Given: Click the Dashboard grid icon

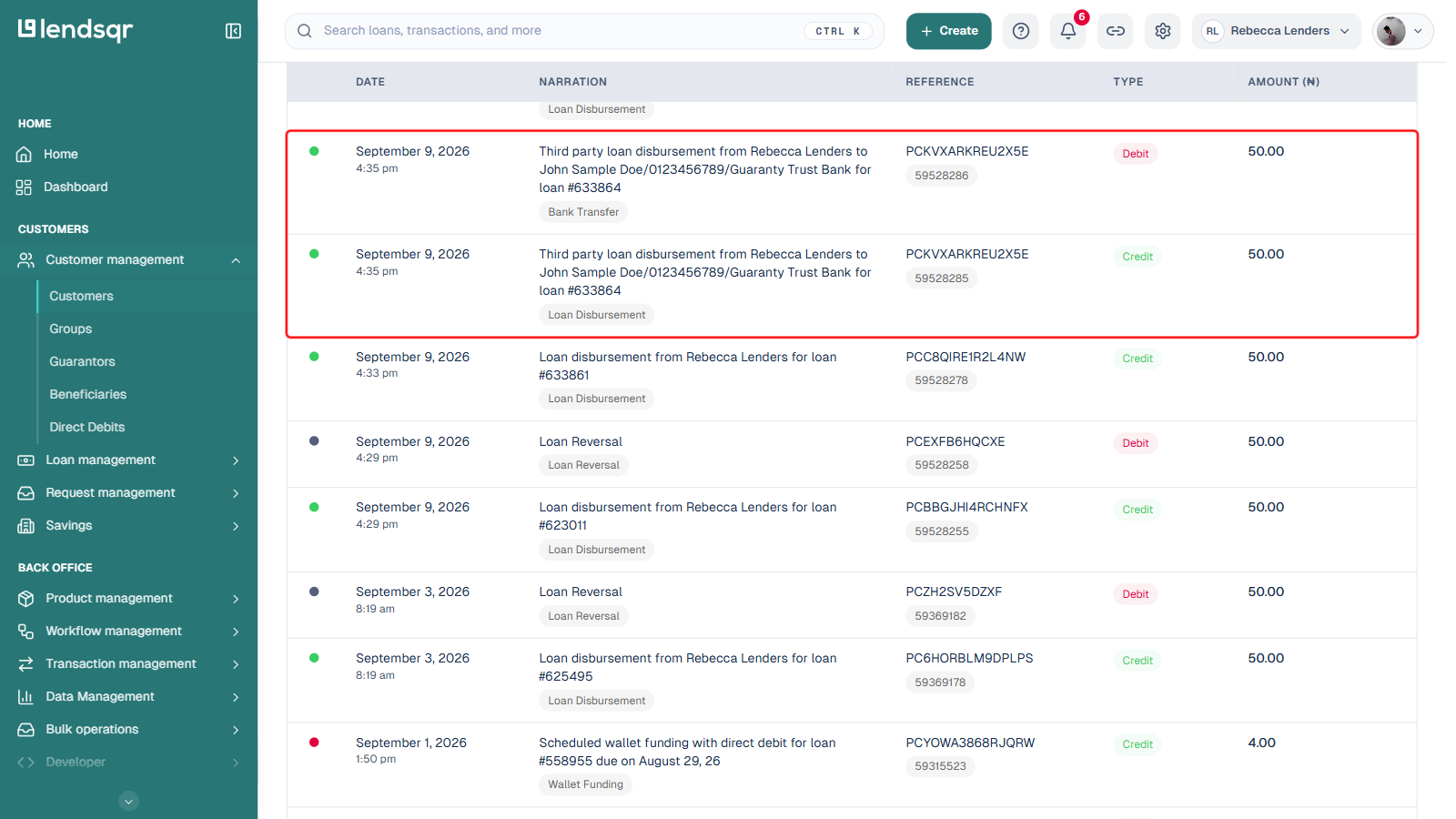Looking at the screenshot, I should click(x=25, y=187).
